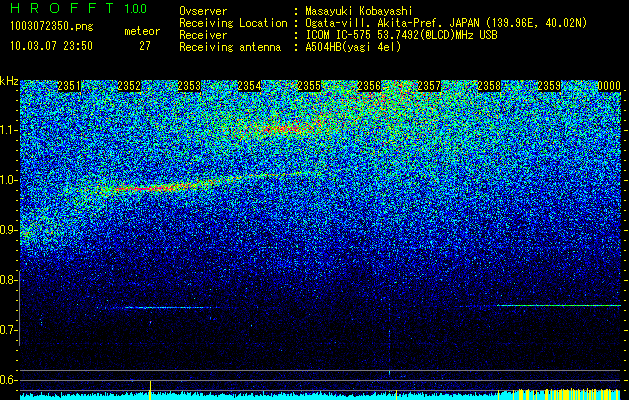Screen dimensions: 629x400
Task: Click the 0.9 kHz axis label
Action: point(8,230)
